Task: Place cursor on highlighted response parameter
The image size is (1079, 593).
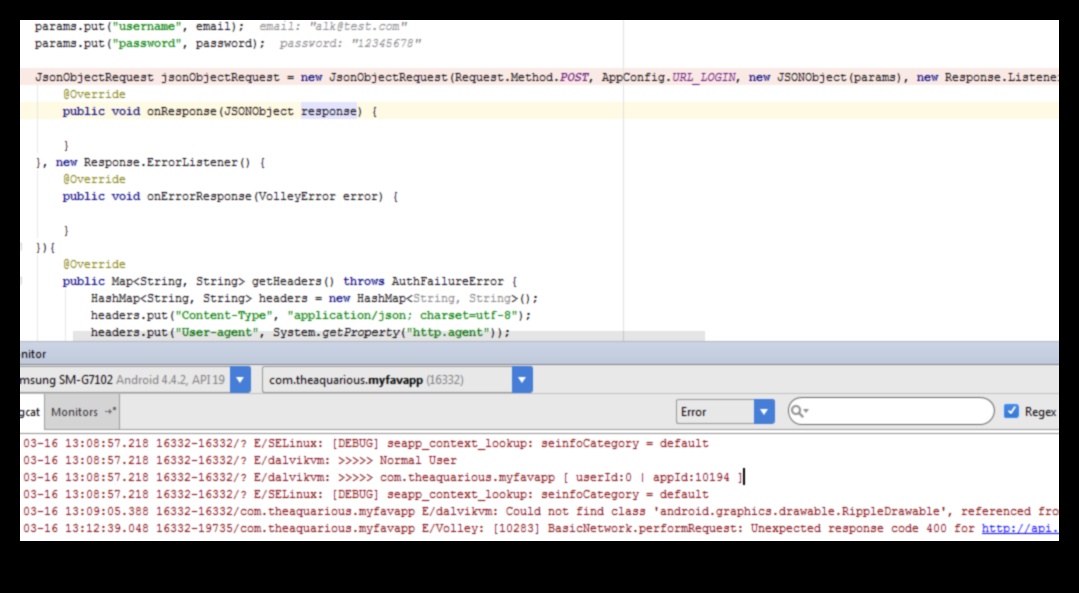Action: click(x=328, y=111)
